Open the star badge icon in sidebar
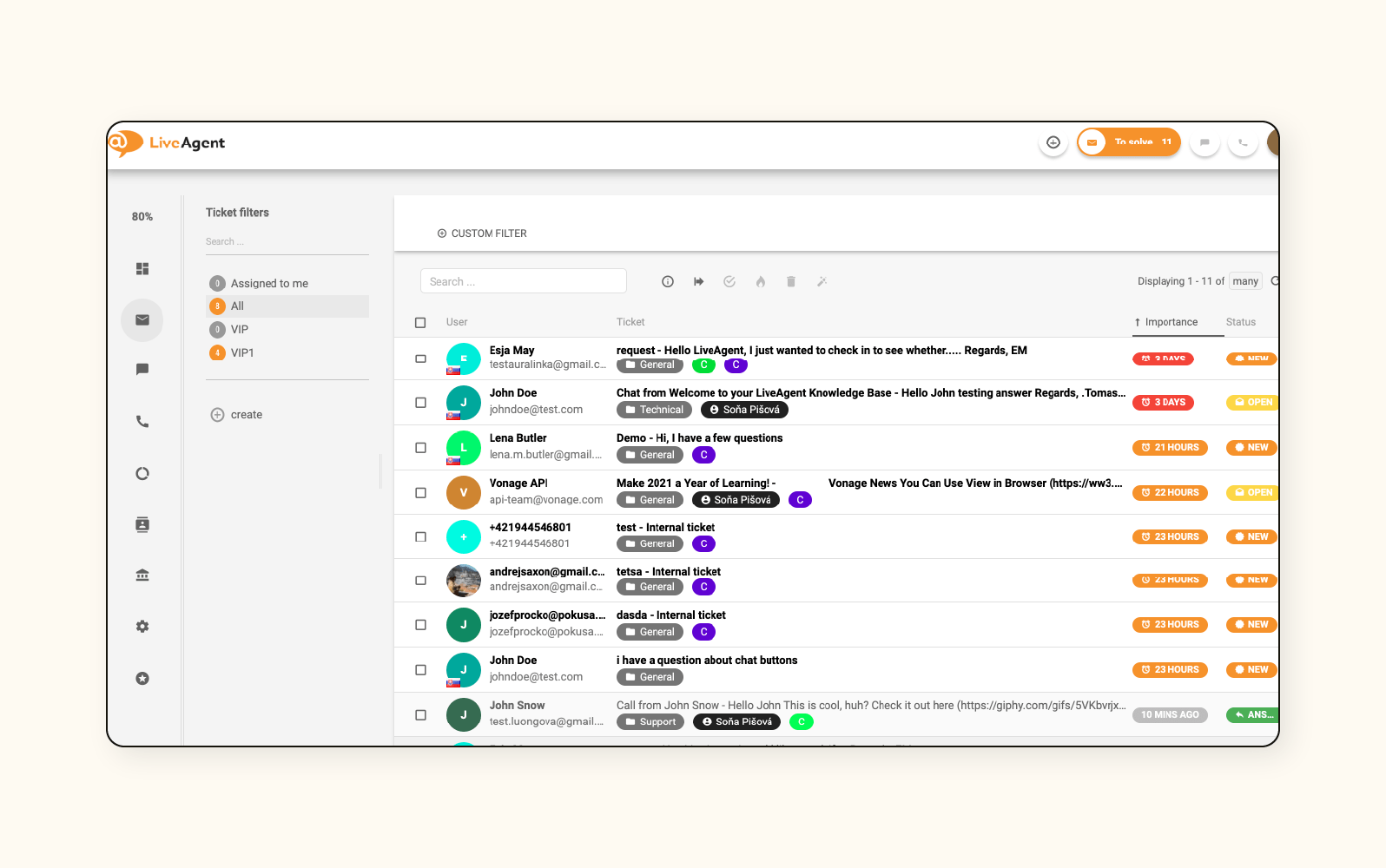Image resolution: width=1386 pixels, height=868 pixels. [x=142, y=679]
